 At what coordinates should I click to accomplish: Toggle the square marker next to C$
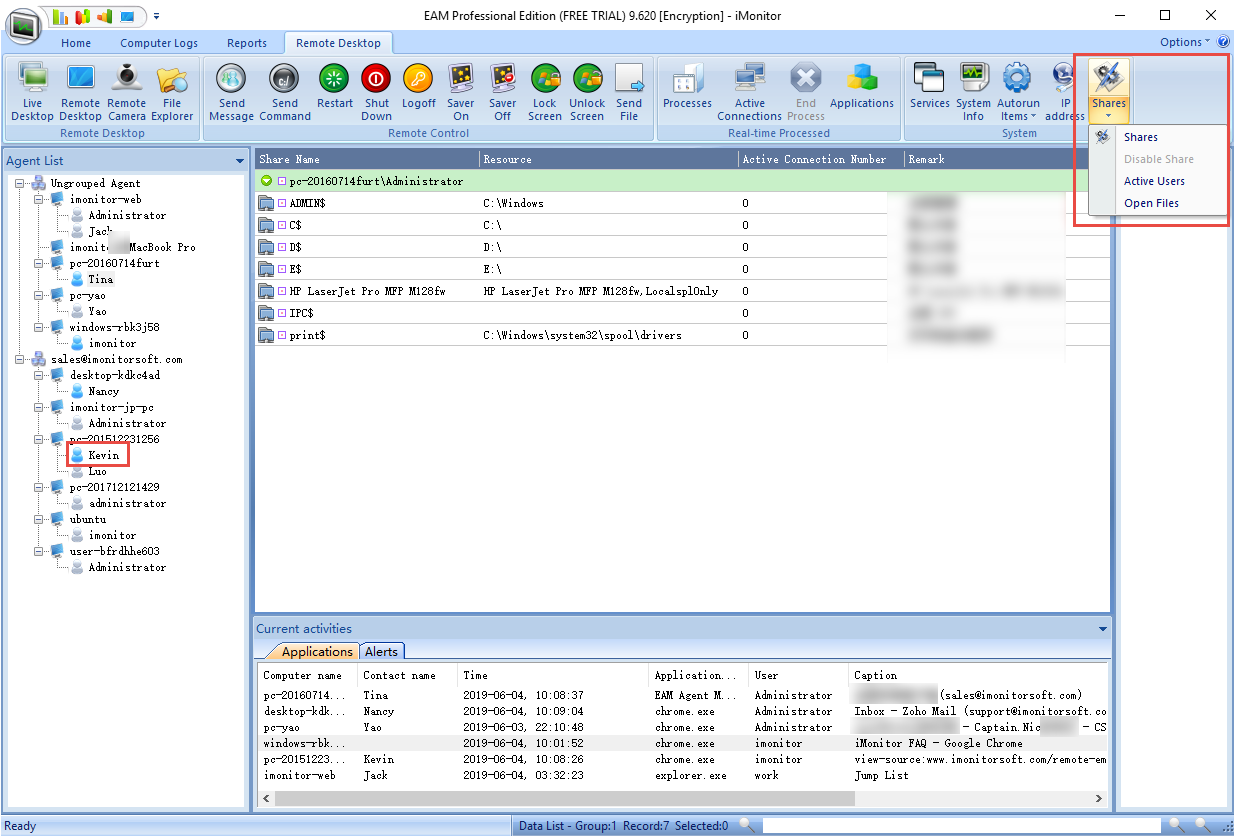[282, 225]
